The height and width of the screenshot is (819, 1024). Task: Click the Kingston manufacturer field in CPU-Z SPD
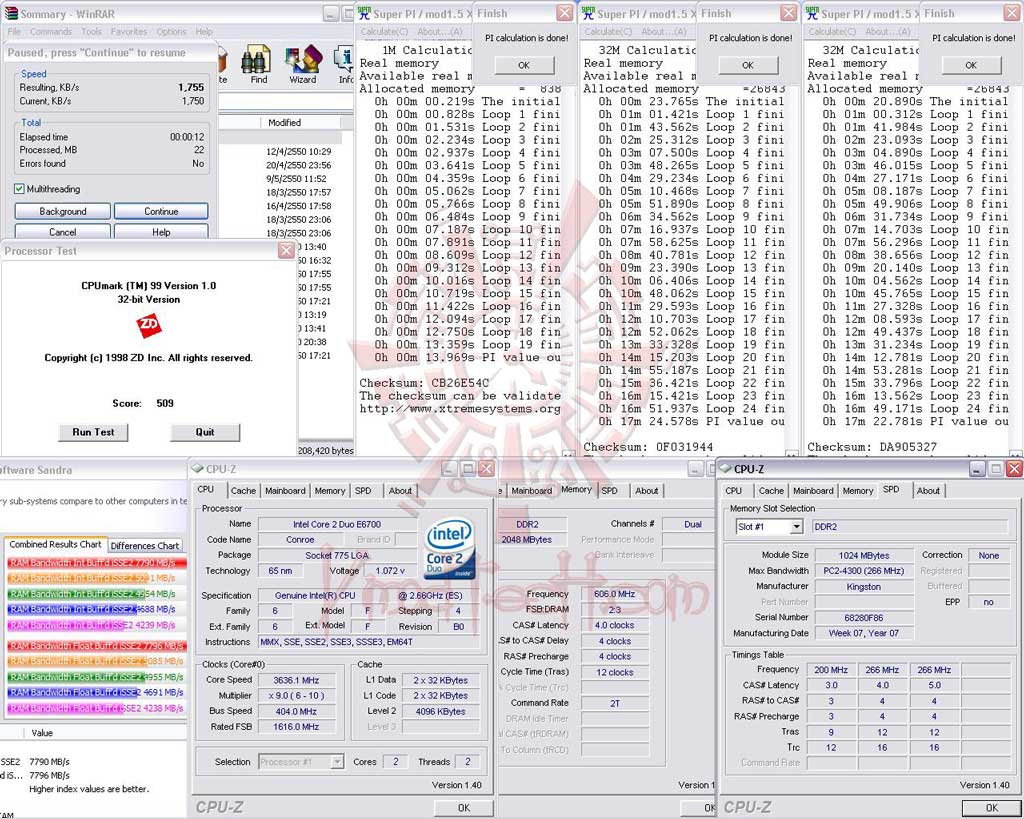pos(863,586)
